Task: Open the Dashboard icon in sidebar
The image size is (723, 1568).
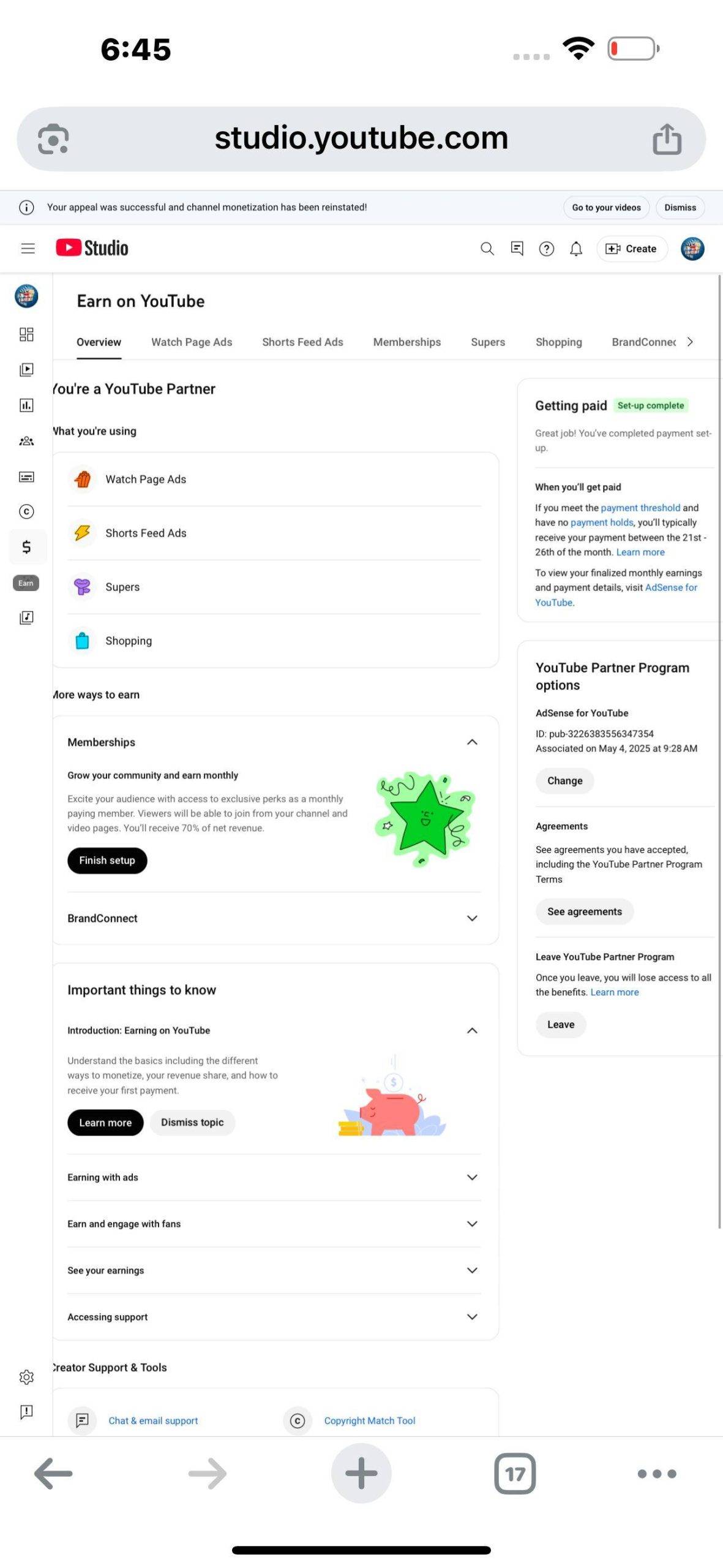Action: tap(26, 334)
